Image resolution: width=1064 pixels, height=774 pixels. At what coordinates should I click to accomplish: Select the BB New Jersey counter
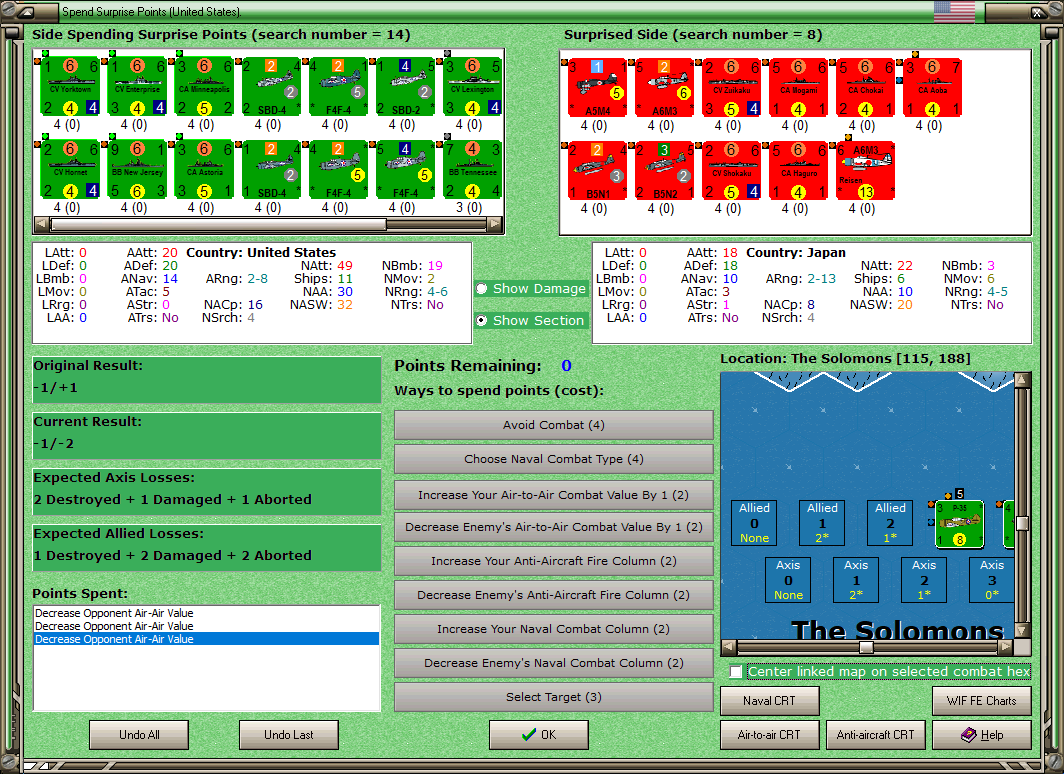(x=137, y=170)
